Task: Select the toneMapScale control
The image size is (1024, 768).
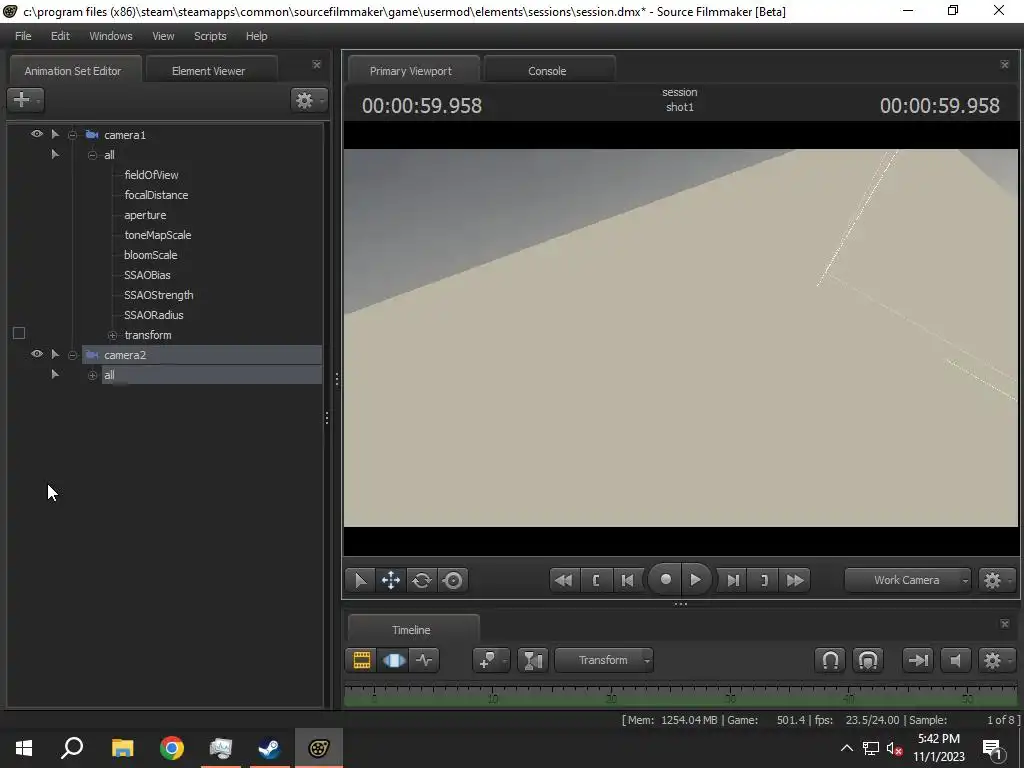Action: [158, 235]
